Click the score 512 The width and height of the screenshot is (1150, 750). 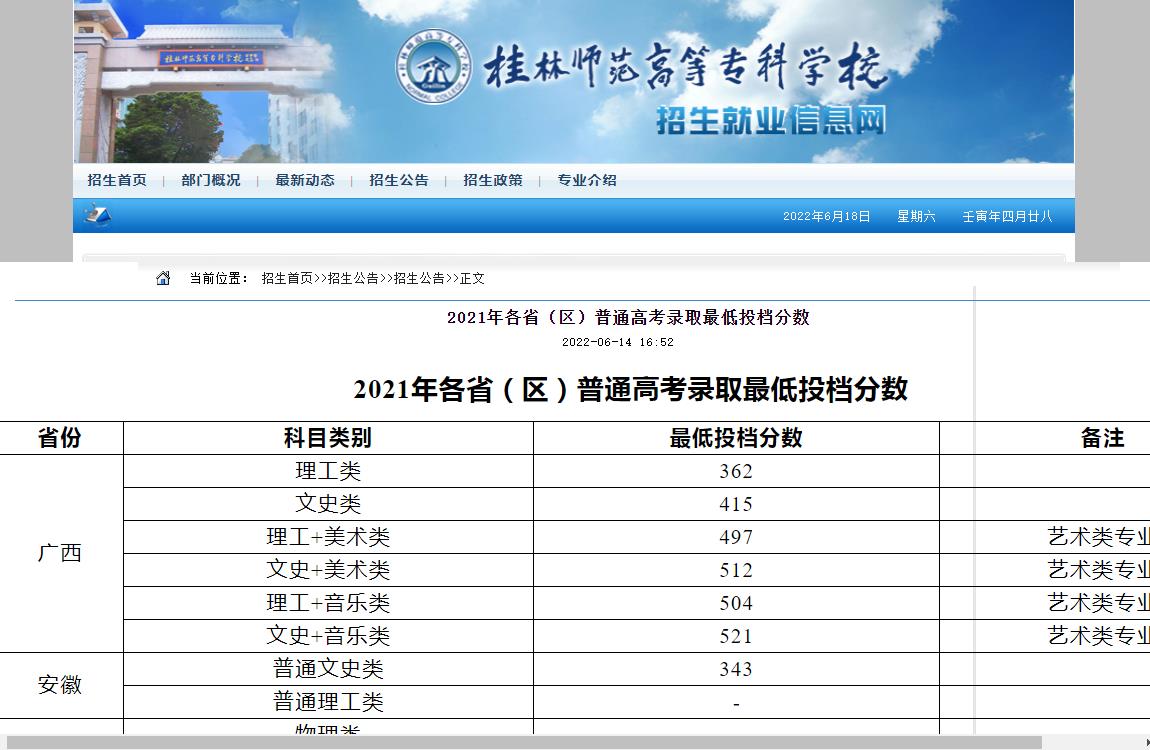click(x=736, y=570)
